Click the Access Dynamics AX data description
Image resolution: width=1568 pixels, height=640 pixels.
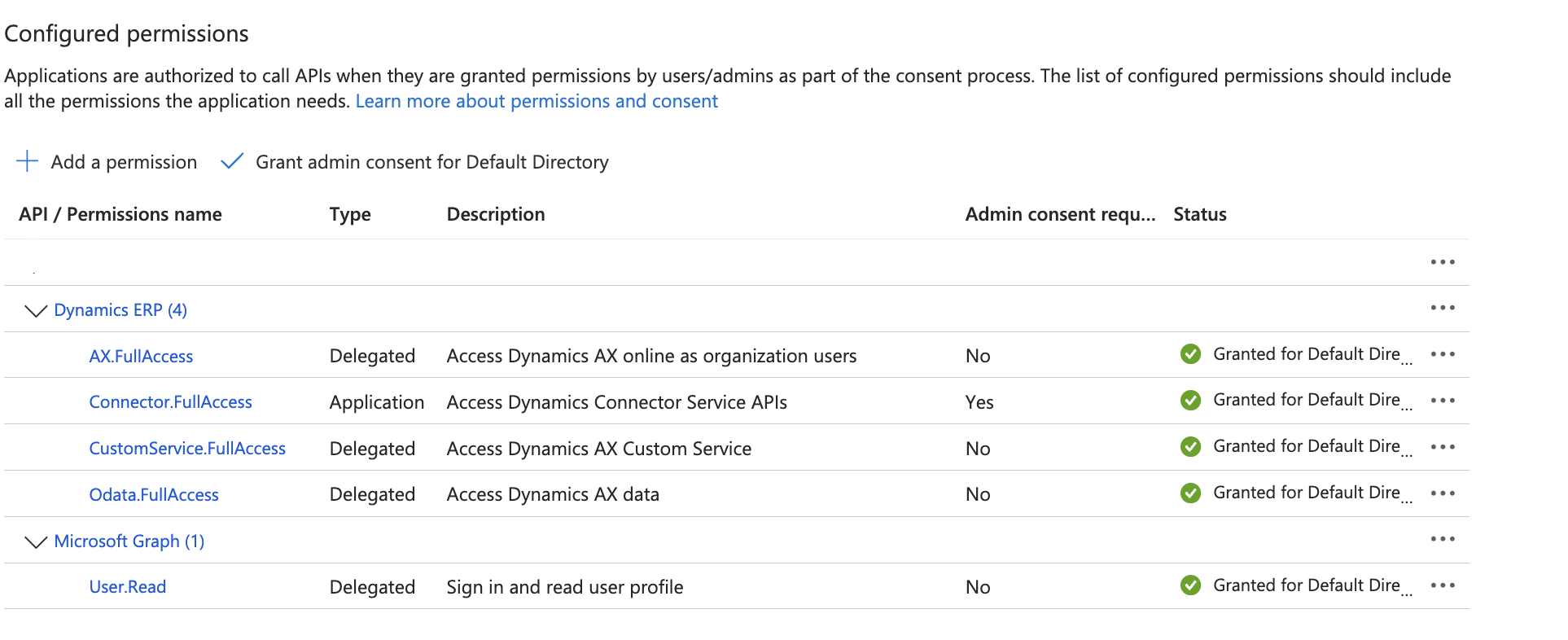coord(553,494)
